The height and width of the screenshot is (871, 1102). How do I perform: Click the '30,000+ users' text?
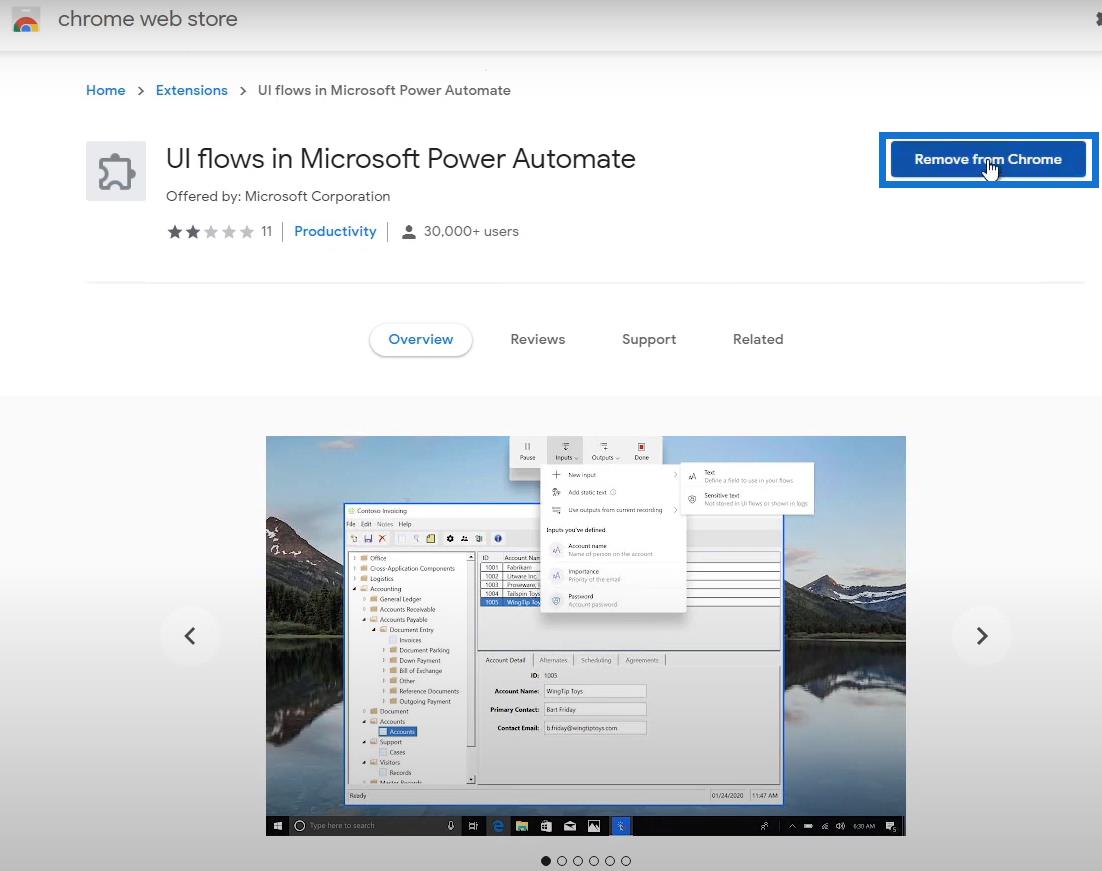click(471, 231)
